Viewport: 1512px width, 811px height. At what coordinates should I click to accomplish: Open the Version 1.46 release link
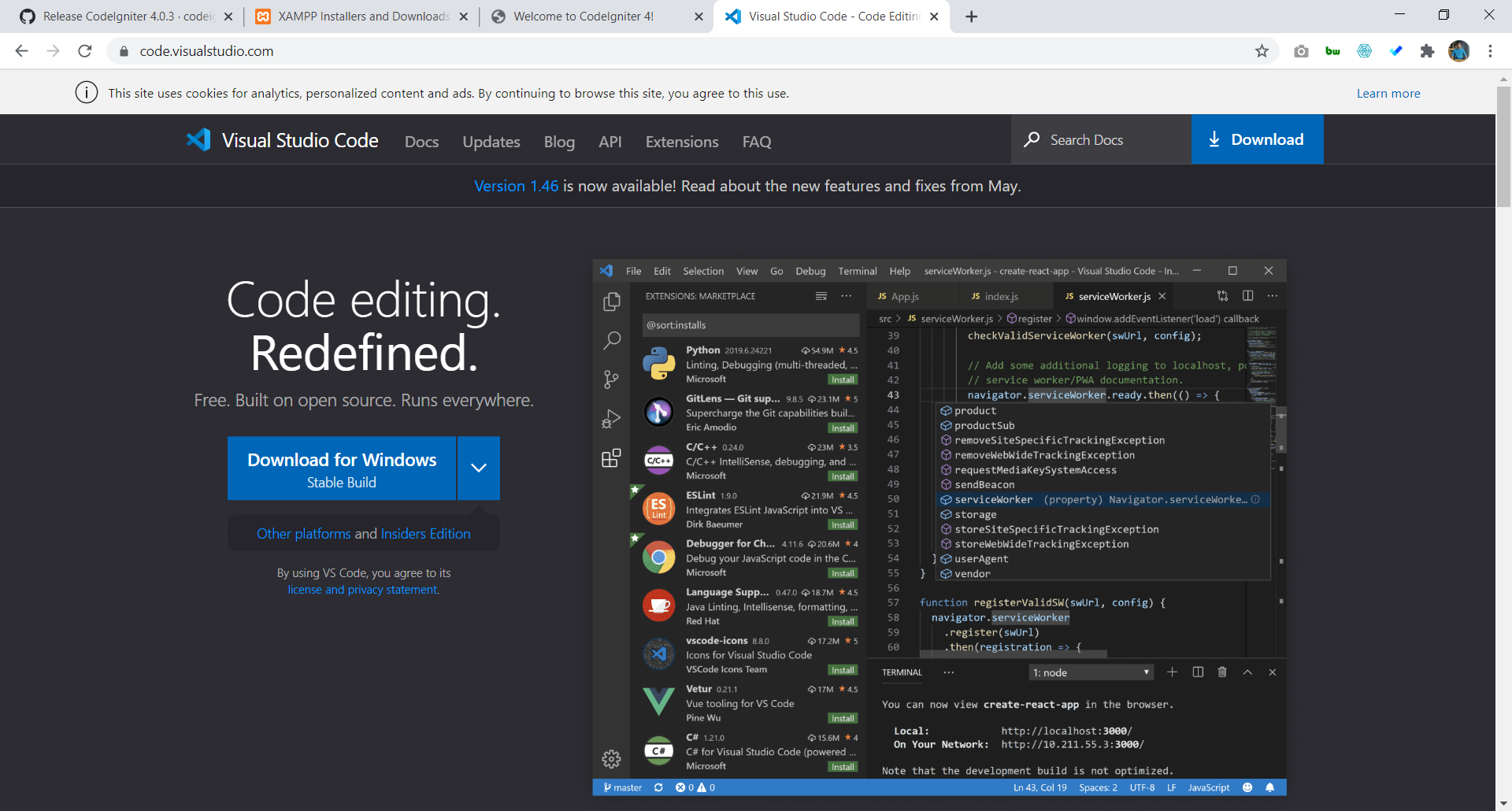click(x=516, y=186)
